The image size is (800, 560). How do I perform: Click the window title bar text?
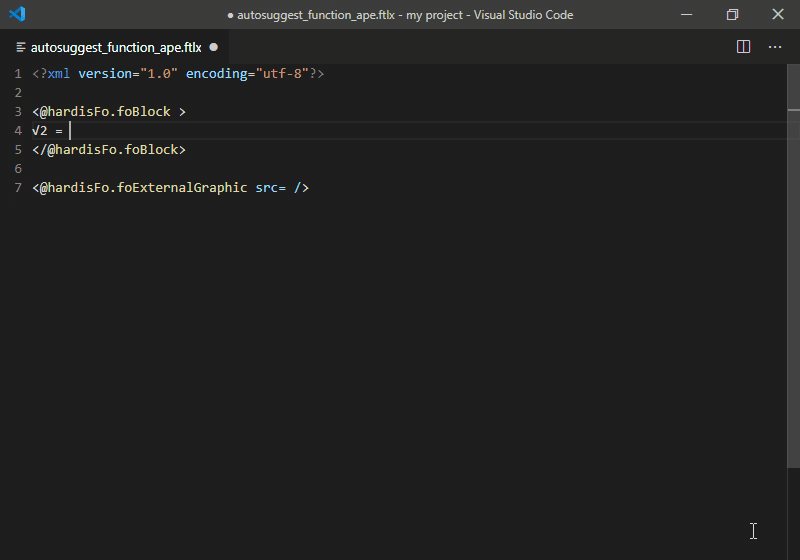pos(401,15)
